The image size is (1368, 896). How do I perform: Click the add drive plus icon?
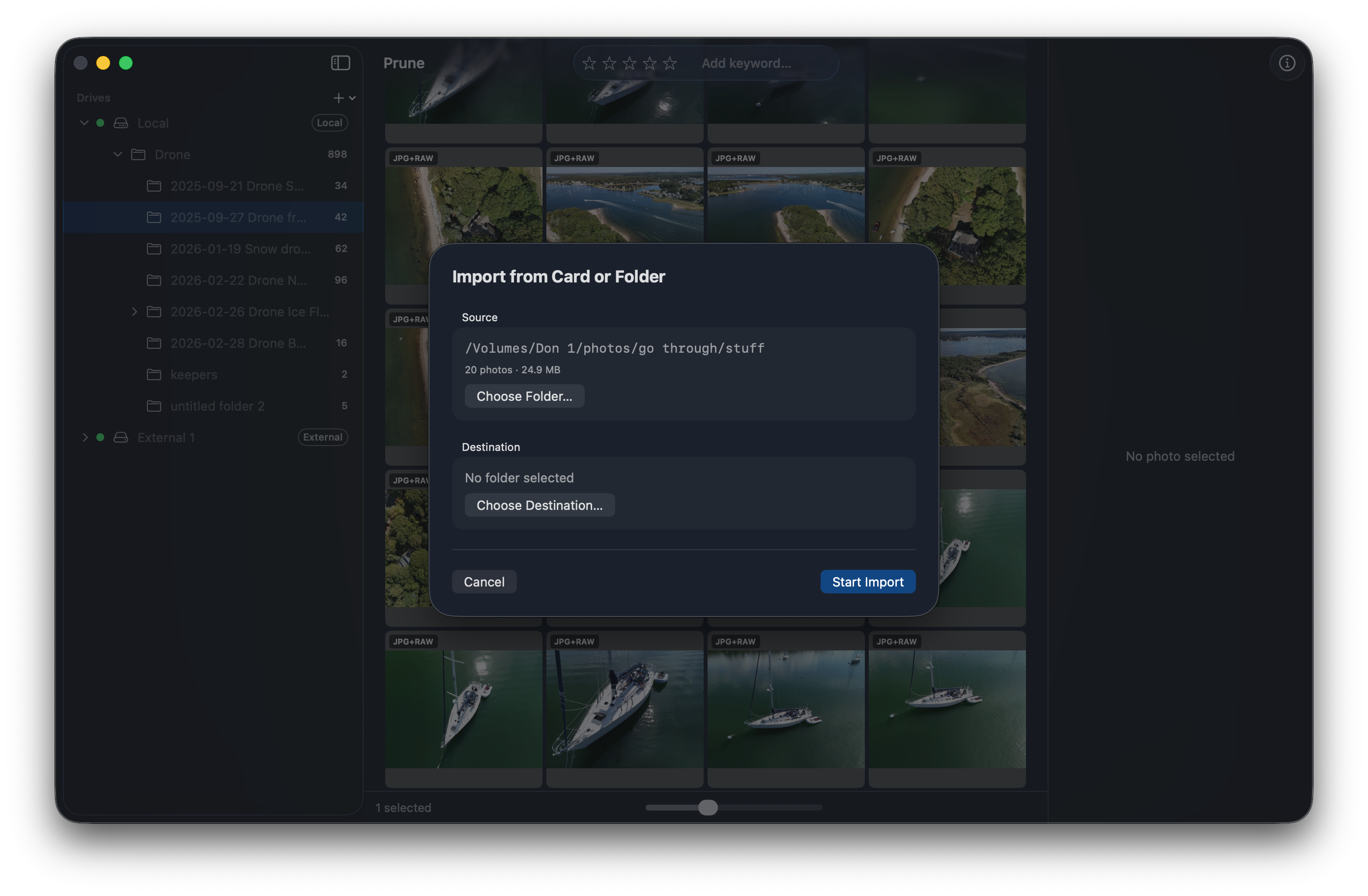tap(339, 98)
